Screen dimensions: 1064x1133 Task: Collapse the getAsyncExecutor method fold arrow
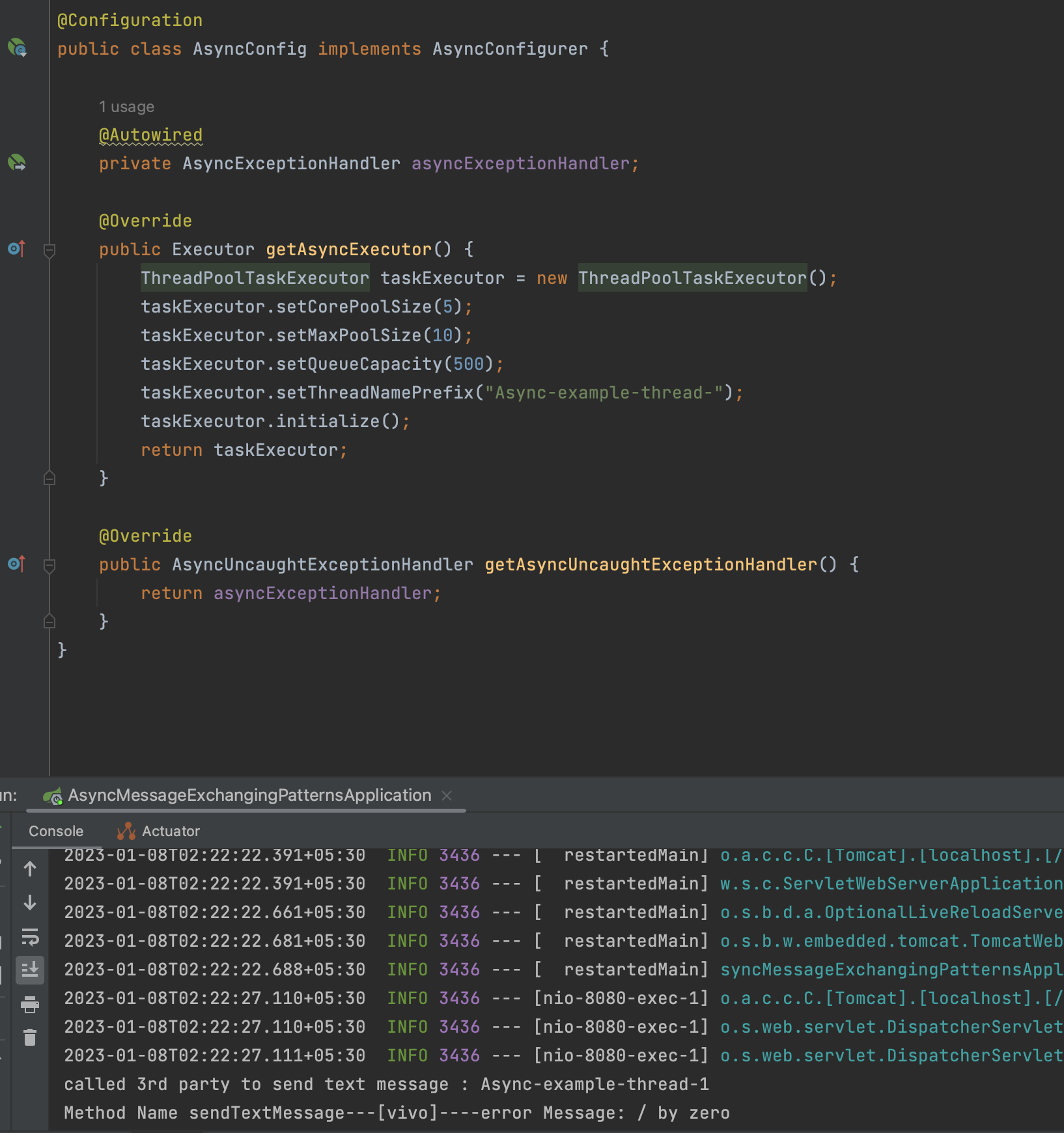tap(49, 249)
